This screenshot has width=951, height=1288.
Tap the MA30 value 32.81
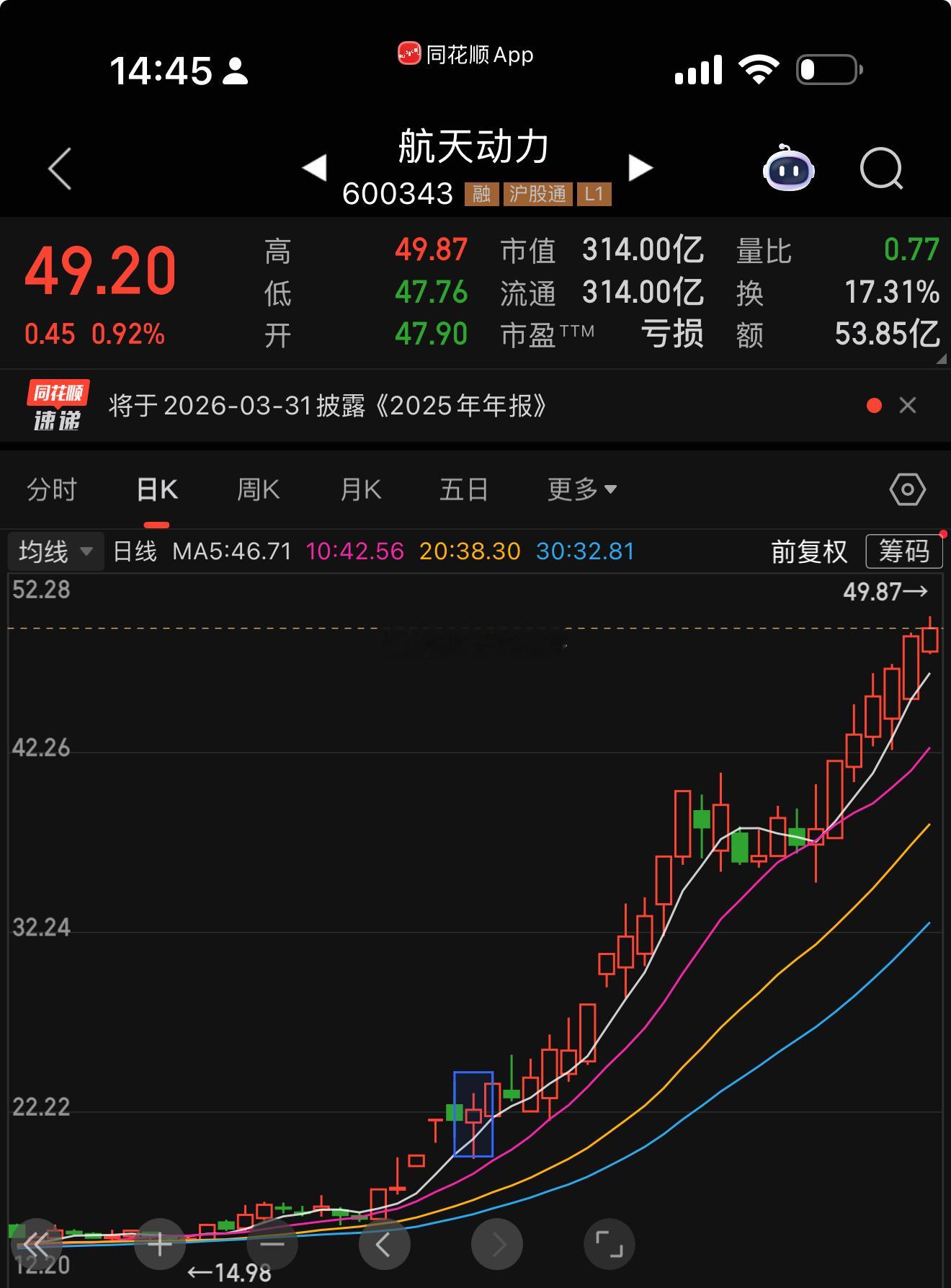pyautogui.click(x=586, y=551)
